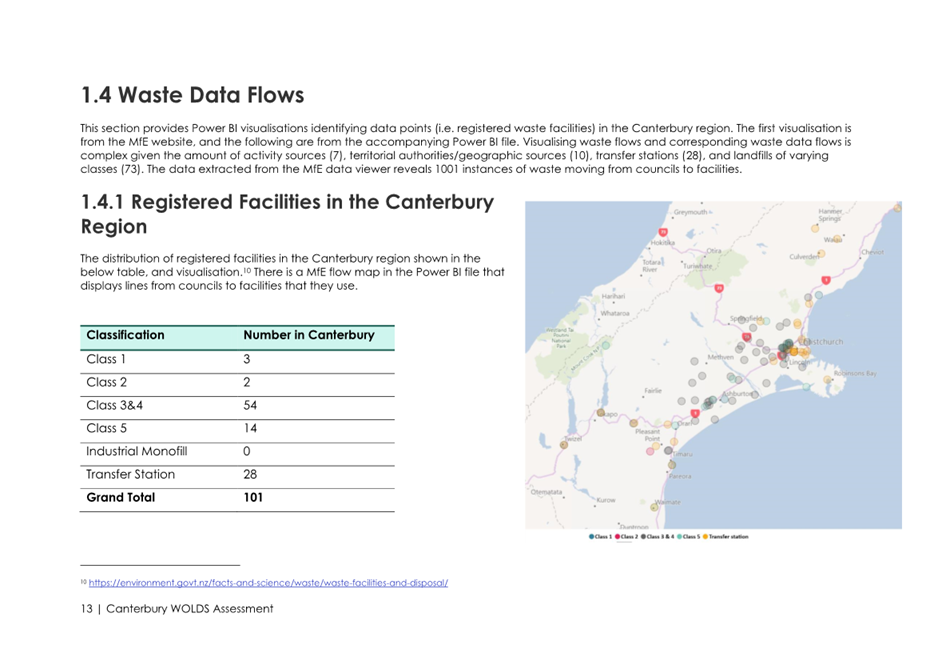Click the red highway shield near Culverden
Screen dimensions: 934x661
click(826, 280)
